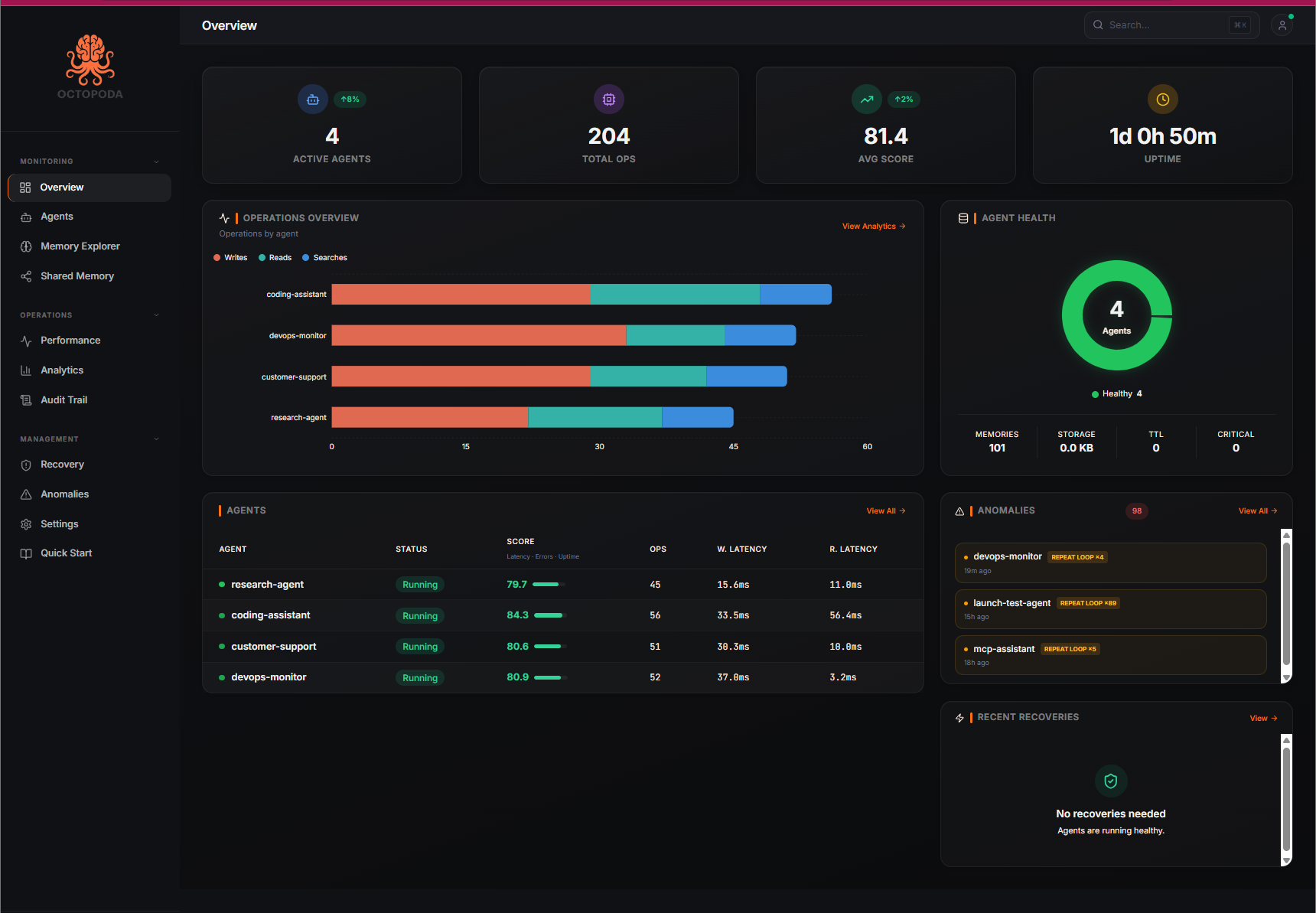
Task: Switch to the Agents page
Action: [x=56, y=216]
